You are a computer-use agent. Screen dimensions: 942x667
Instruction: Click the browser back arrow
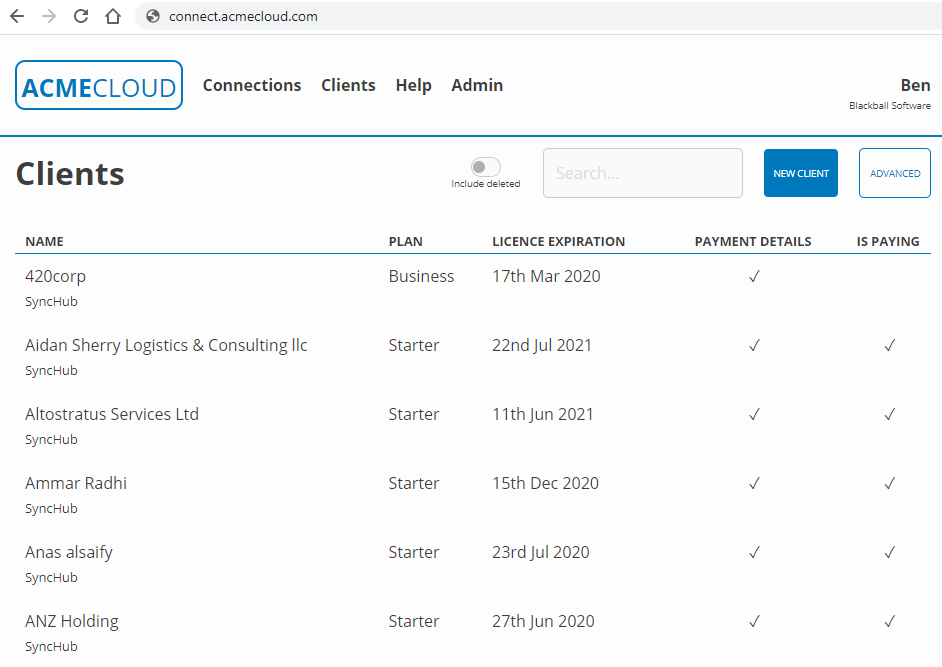coord(17,16)
